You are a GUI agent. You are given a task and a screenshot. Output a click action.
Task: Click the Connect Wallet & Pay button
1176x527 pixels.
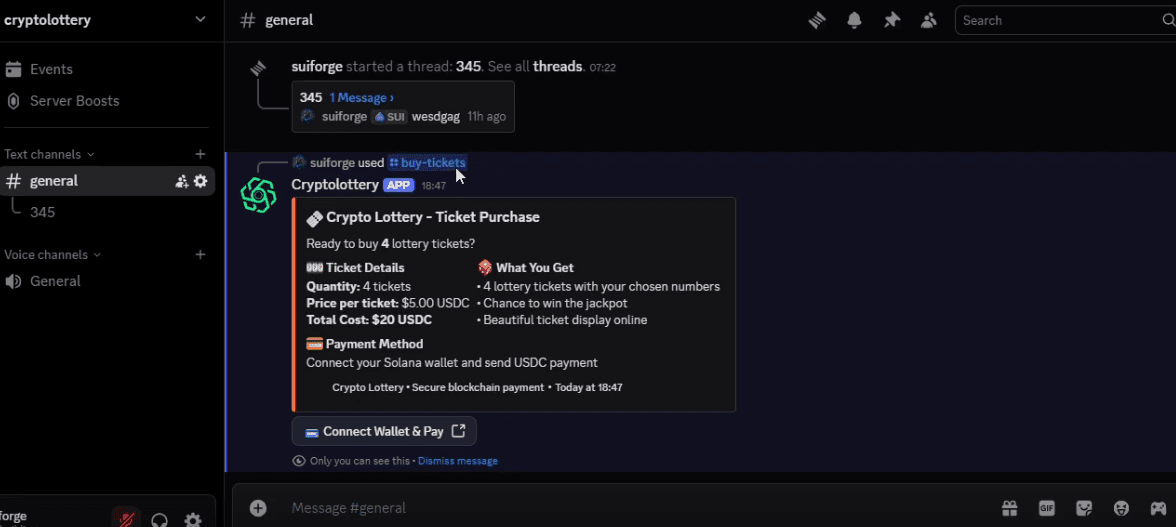pyautogui.click(x=384, y=431)
